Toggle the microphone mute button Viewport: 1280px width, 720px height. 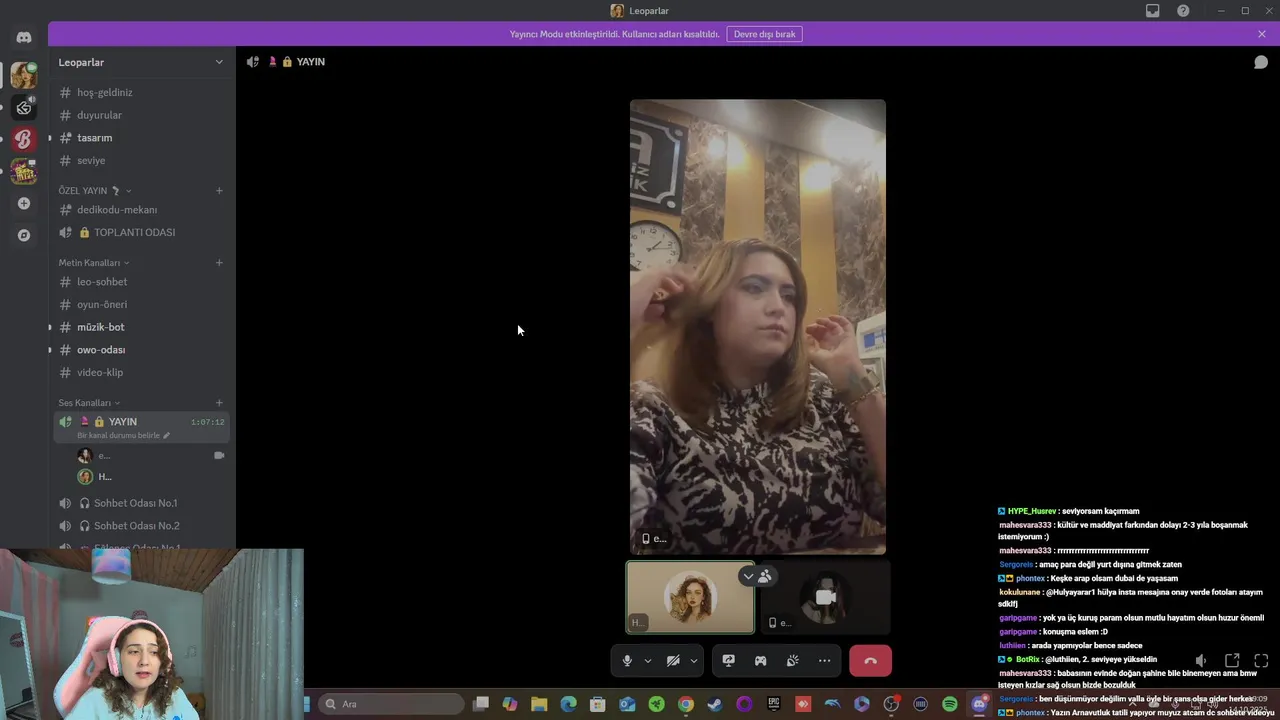tap(627, 661)
